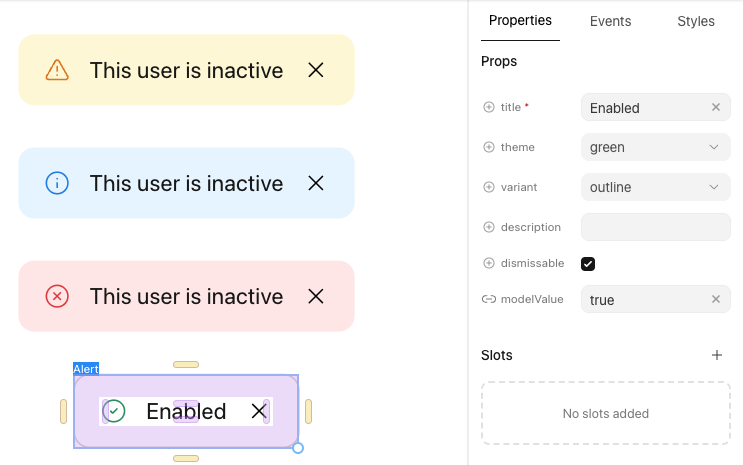The height and width of the screenshot is (465, 743).
Task: Open the theme dropdown showing green
Action: (655, 147)
